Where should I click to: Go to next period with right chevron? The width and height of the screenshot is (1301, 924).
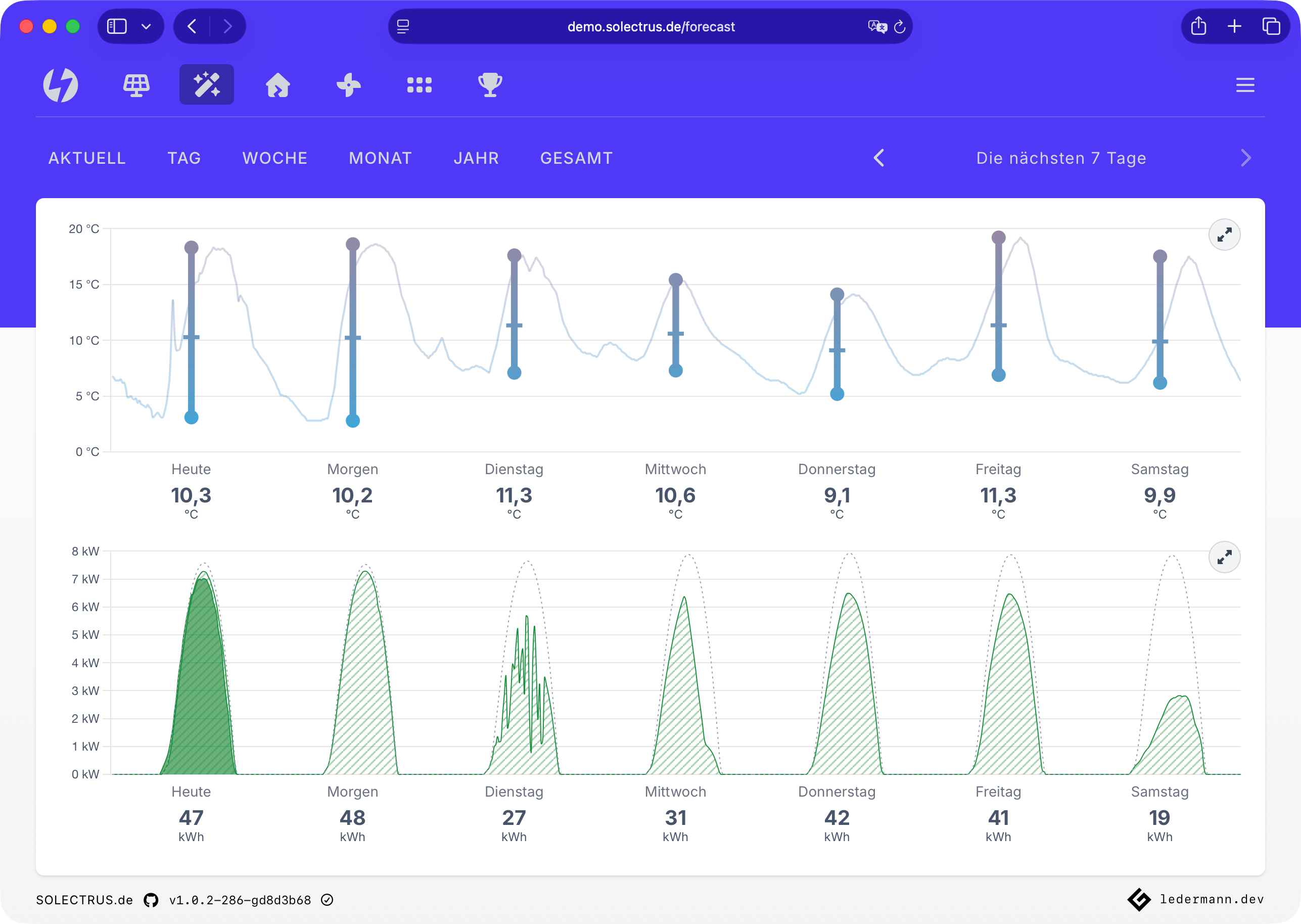pos(1245,158)
